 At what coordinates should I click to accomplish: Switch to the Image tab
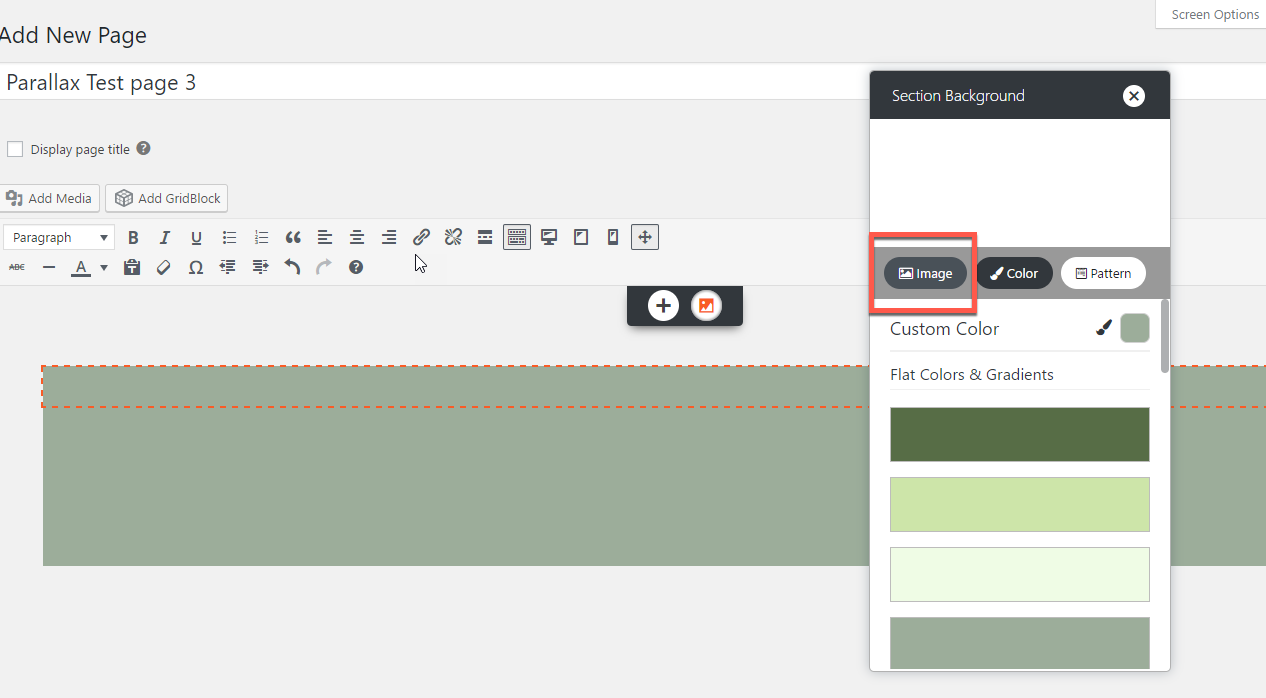(x=925, y=273)
